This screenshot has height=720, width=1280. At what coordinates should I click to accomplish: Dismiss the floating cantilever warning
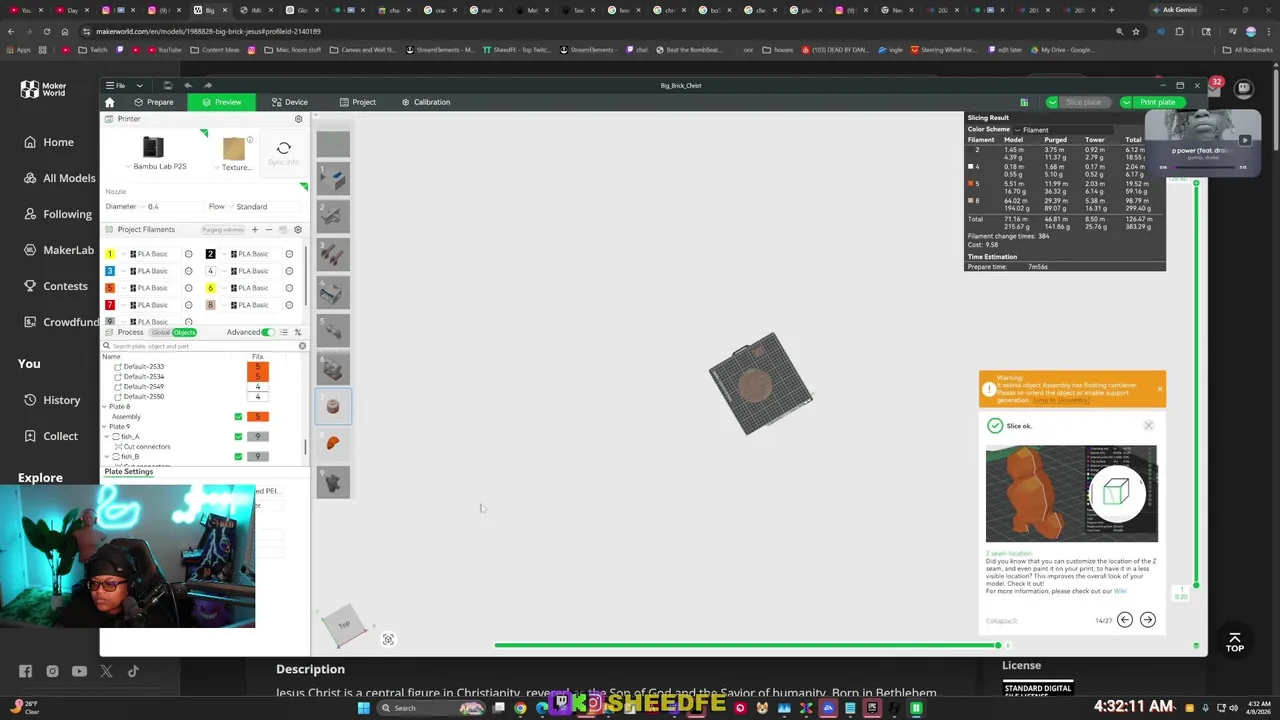1159,389
